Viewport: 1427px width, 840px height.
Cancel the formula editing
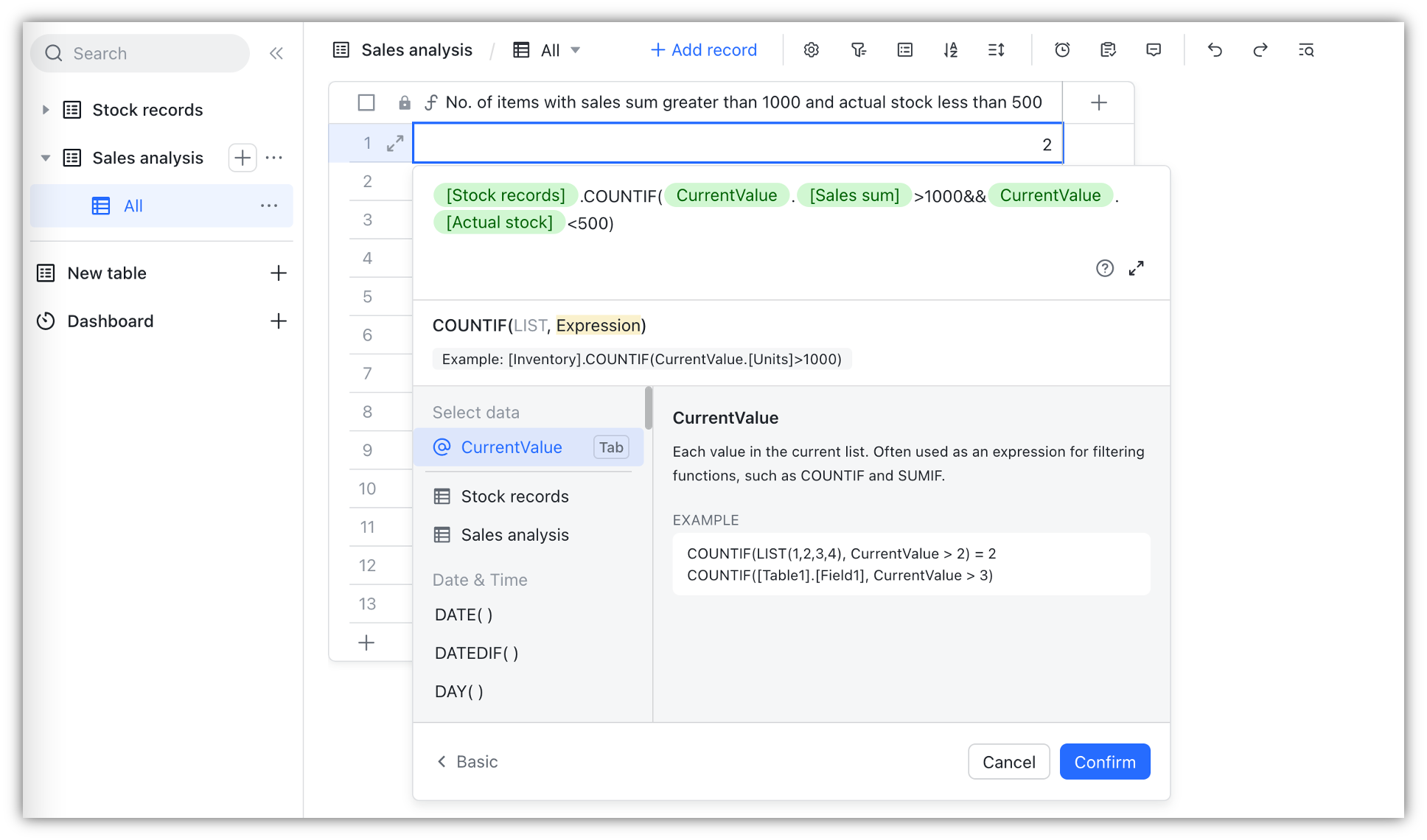click(x=1009, y=762)
